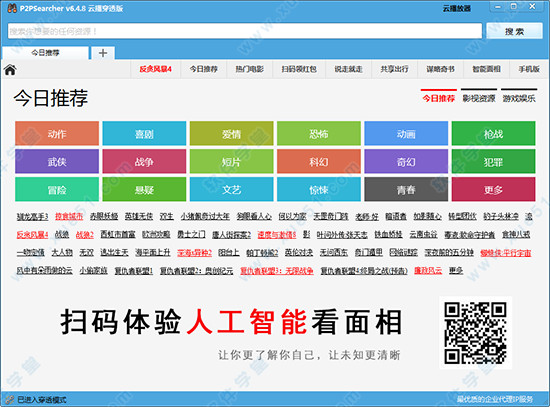Open the red 复仇者联盟3:无限战争 link
550x407 pixels.
277,271
